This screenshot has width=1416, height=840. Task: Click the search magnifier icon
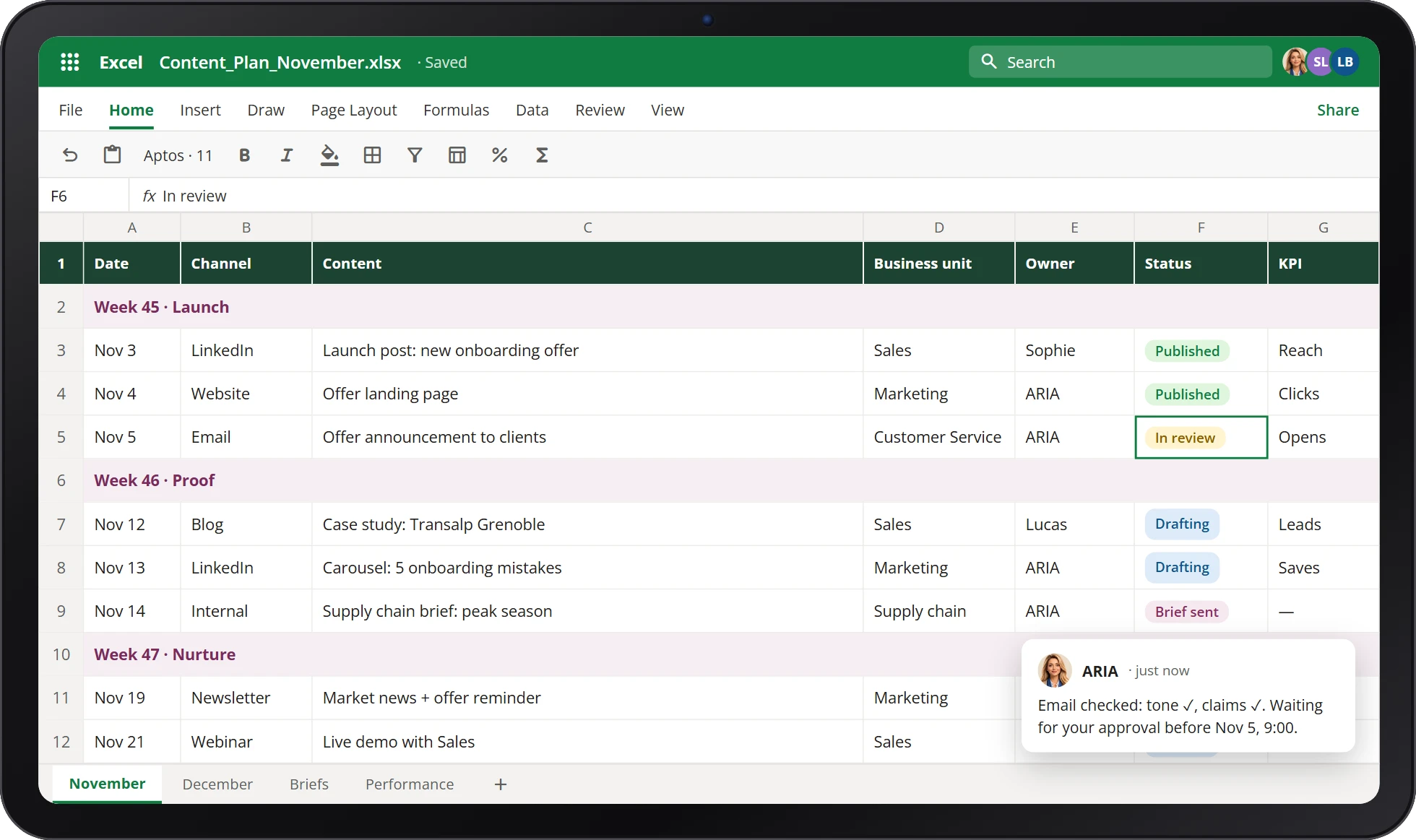988,61
